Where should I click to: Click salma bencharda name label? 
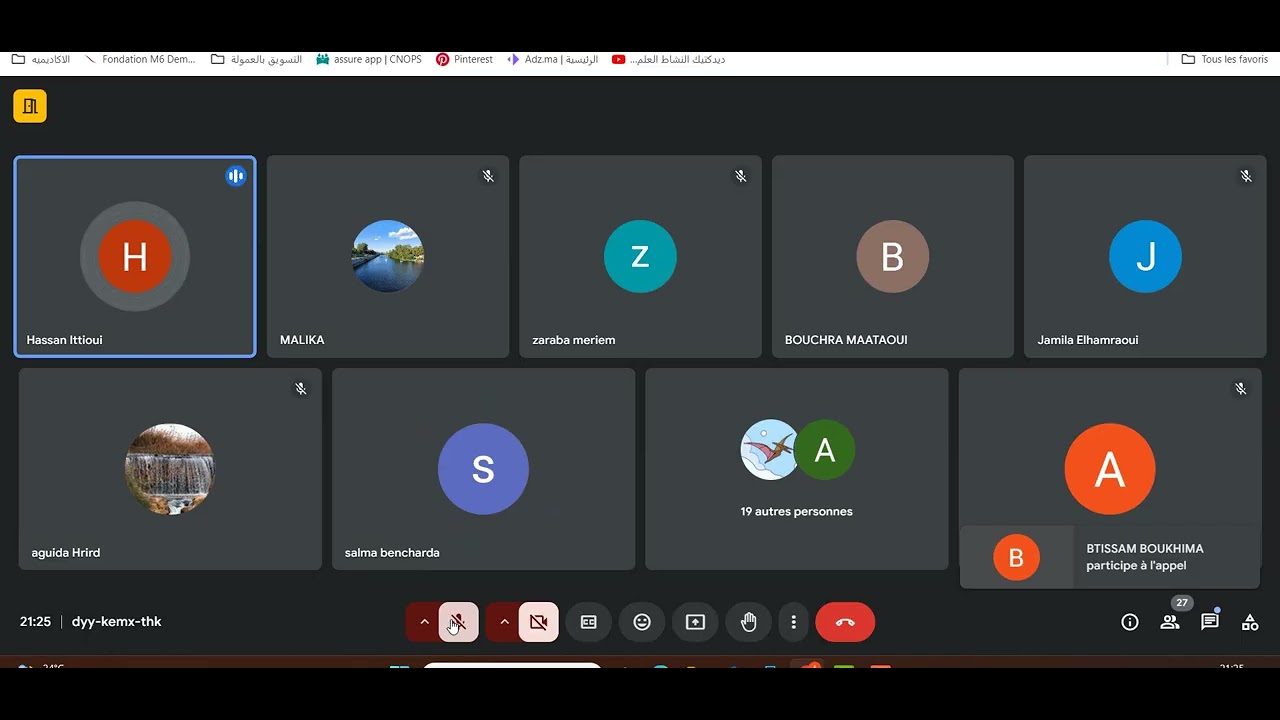tap(392, 552)
